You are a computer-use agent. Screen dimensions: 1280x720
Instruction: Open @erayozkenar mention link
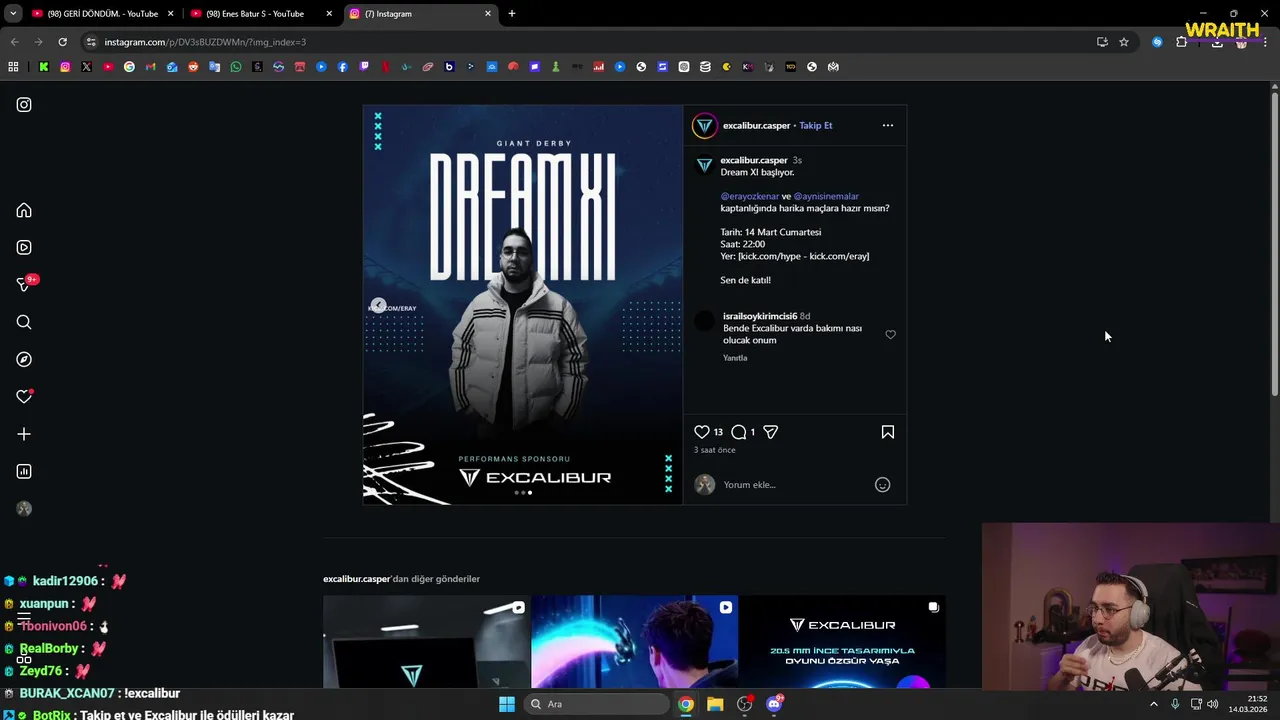(x=750, y=196)
